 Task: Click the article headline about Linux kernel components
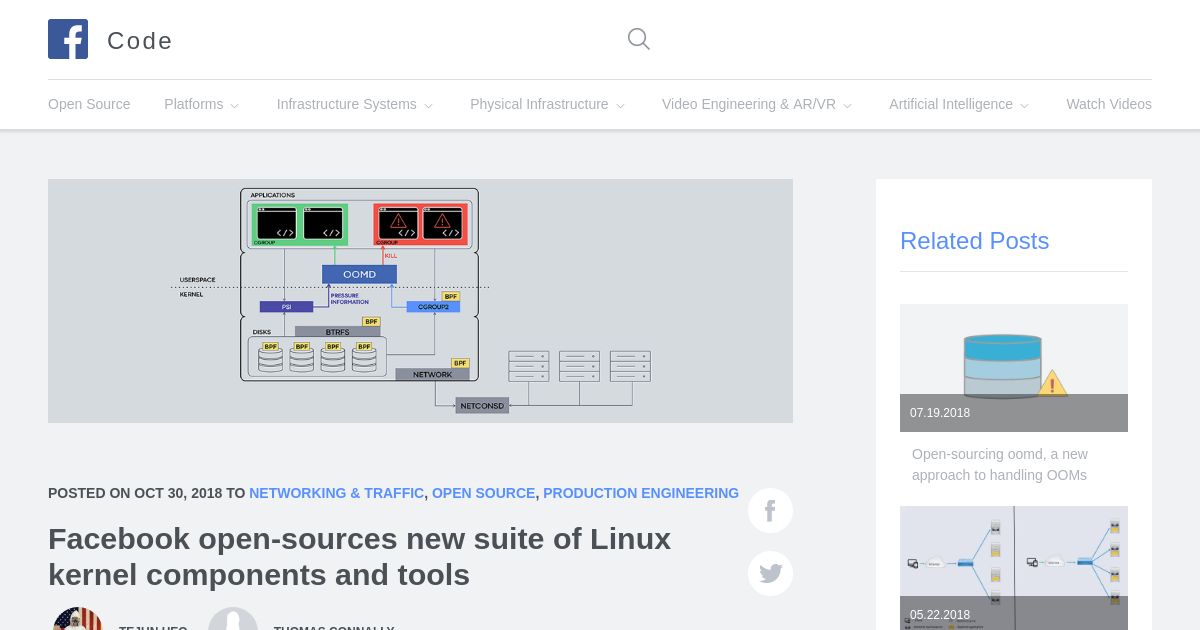coord(360,557)
